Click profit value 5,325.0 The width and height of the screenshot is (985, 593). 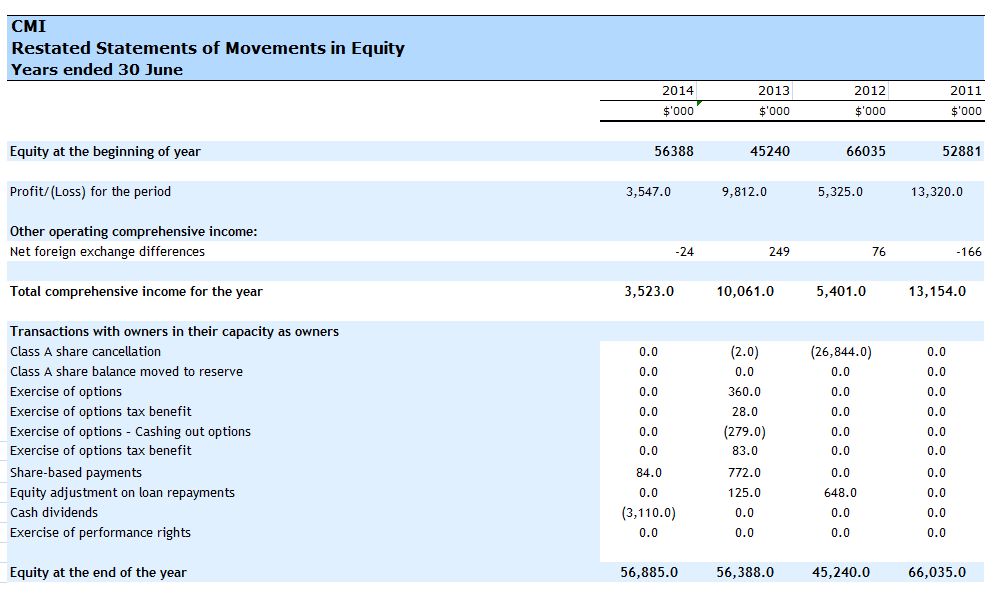click(x=840, y=192)
